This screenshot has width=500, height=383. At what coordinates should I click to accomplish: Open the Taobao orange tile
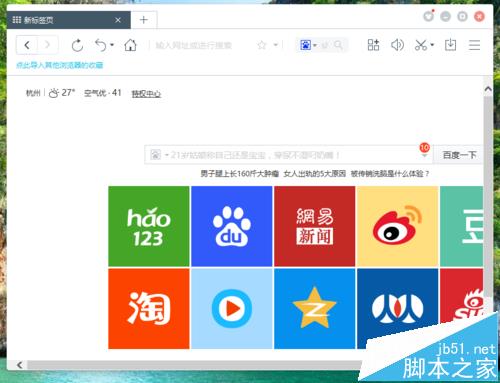[149, 309]
